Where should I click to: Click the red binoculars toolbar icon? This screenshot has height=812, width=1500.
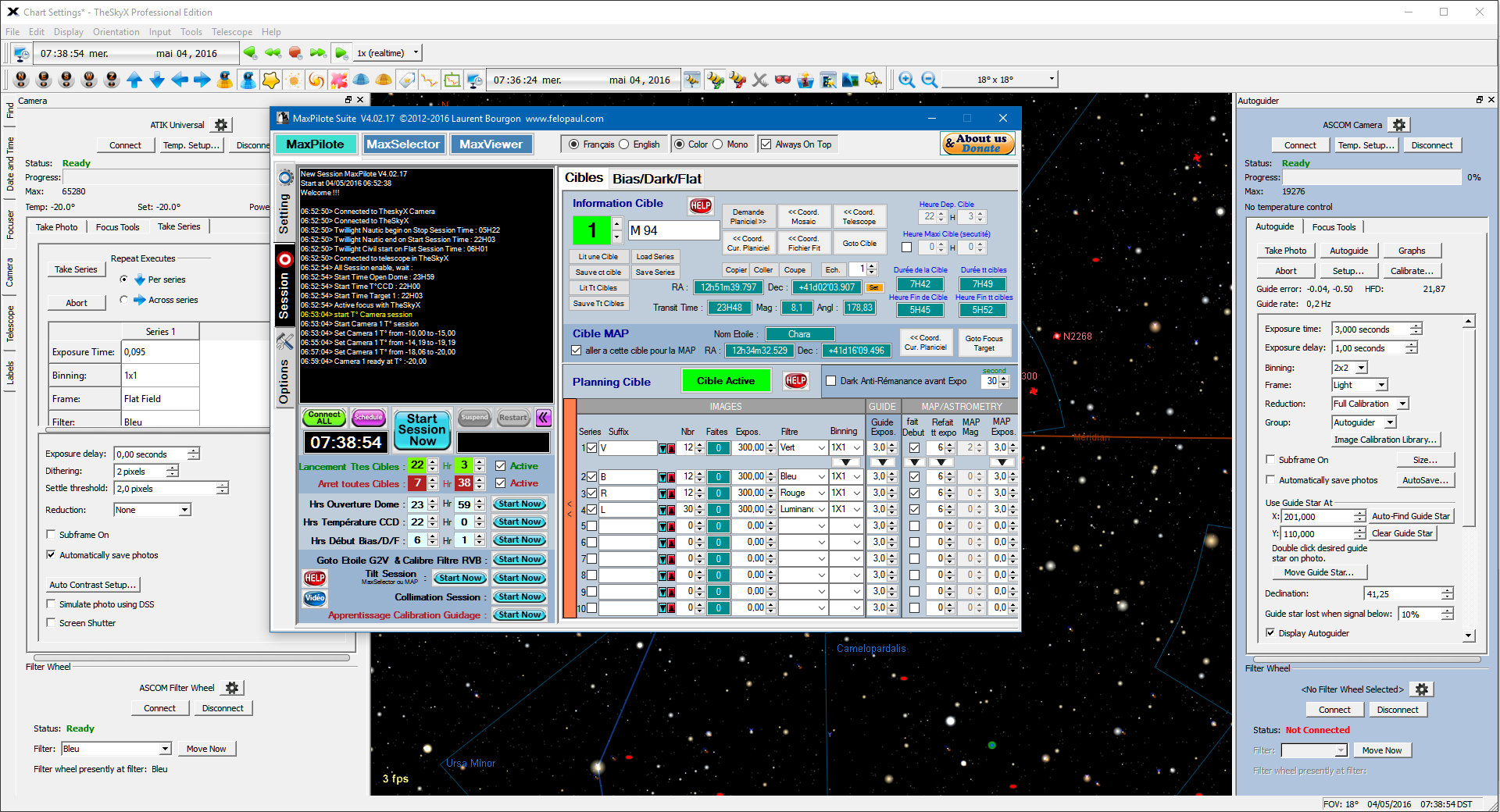[782, 80]
